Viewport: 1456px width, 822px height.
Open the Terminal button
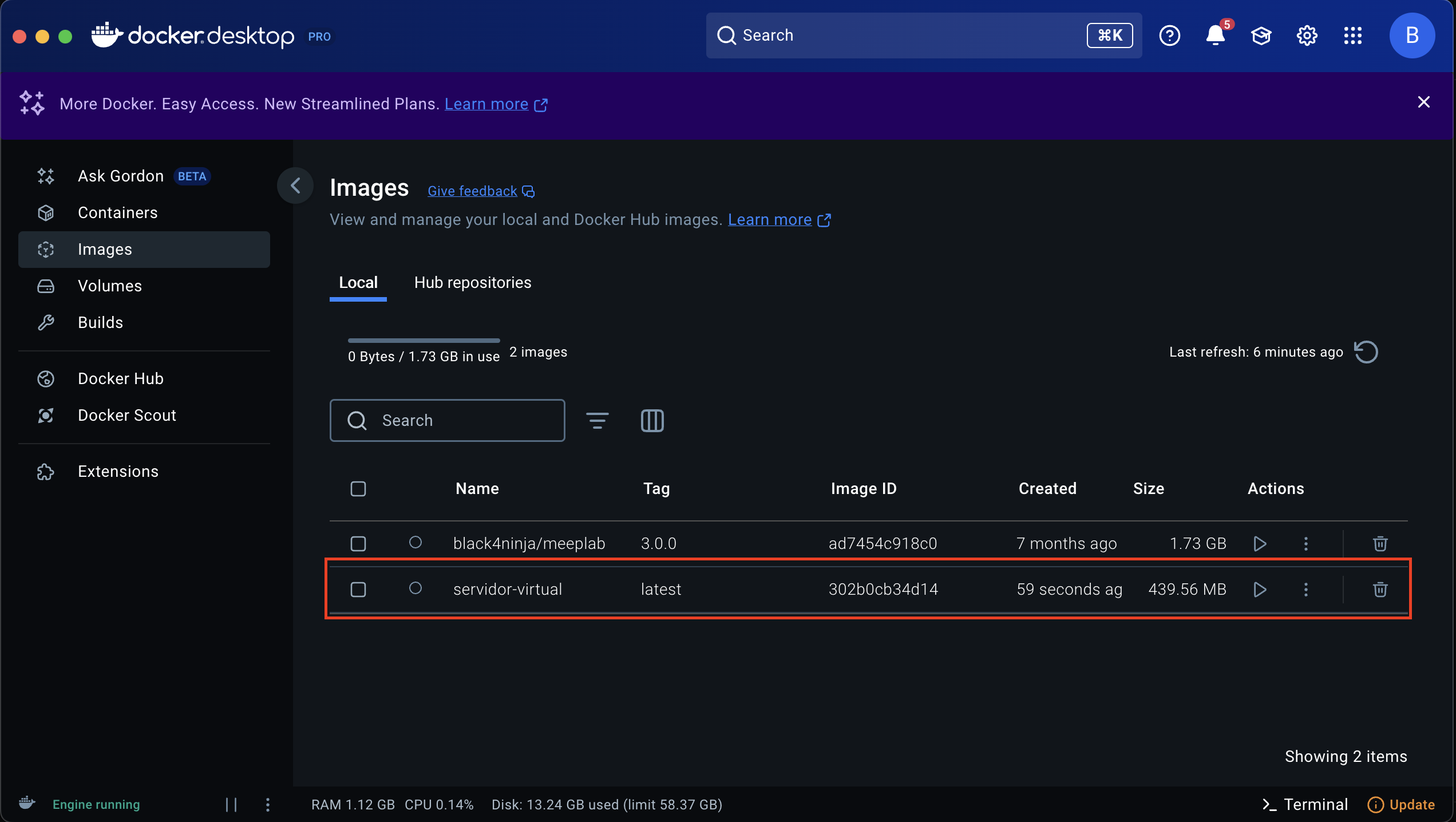coord(1305,804)
